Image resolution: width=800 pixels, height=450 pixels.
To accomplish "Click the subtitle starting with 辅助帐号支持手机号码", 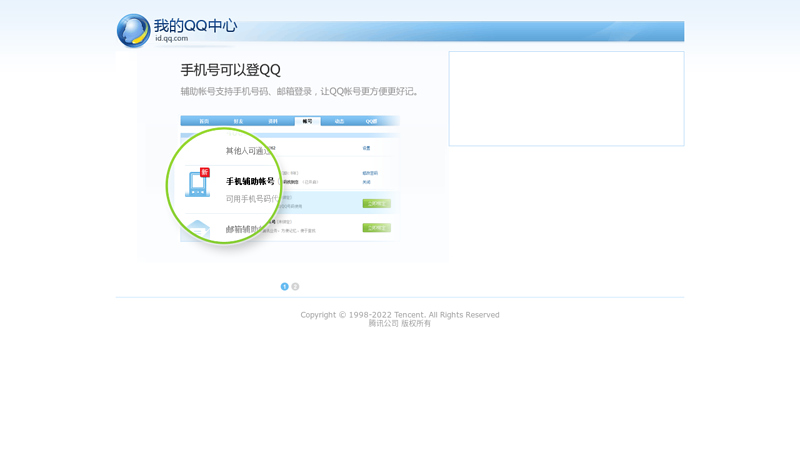I will coord(299,91).
